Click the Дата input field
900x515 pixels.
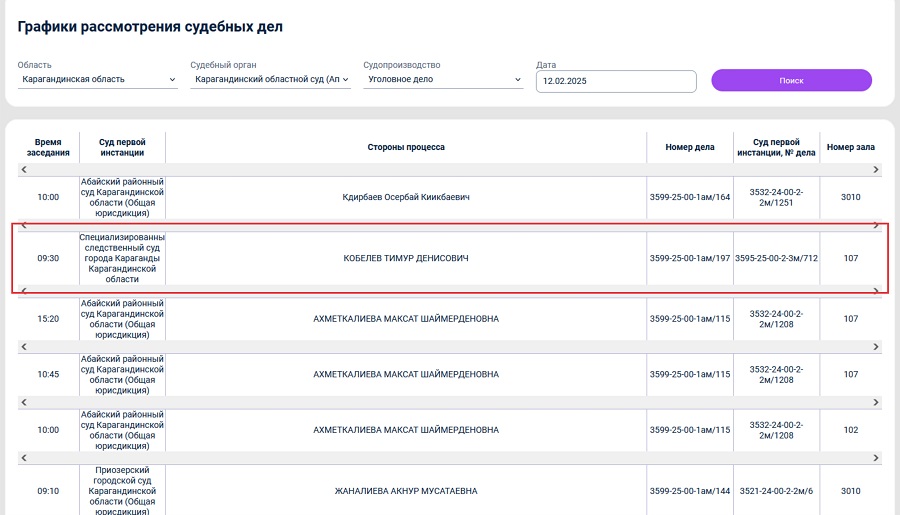[x=616, y=81]
